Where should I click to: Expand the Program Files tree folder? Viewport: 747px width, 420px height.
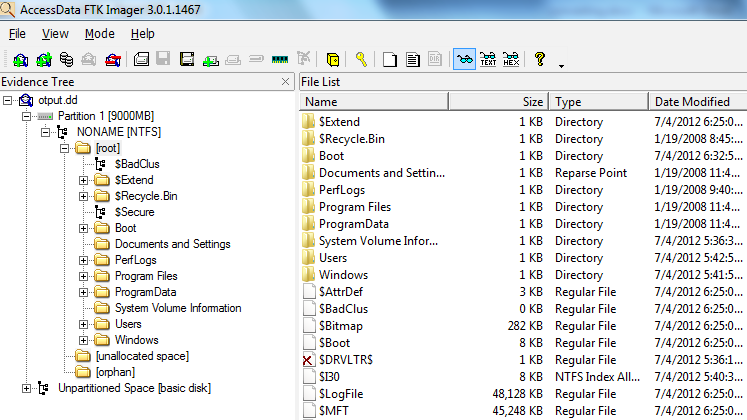pyautogui.click(x=83, y=277)
